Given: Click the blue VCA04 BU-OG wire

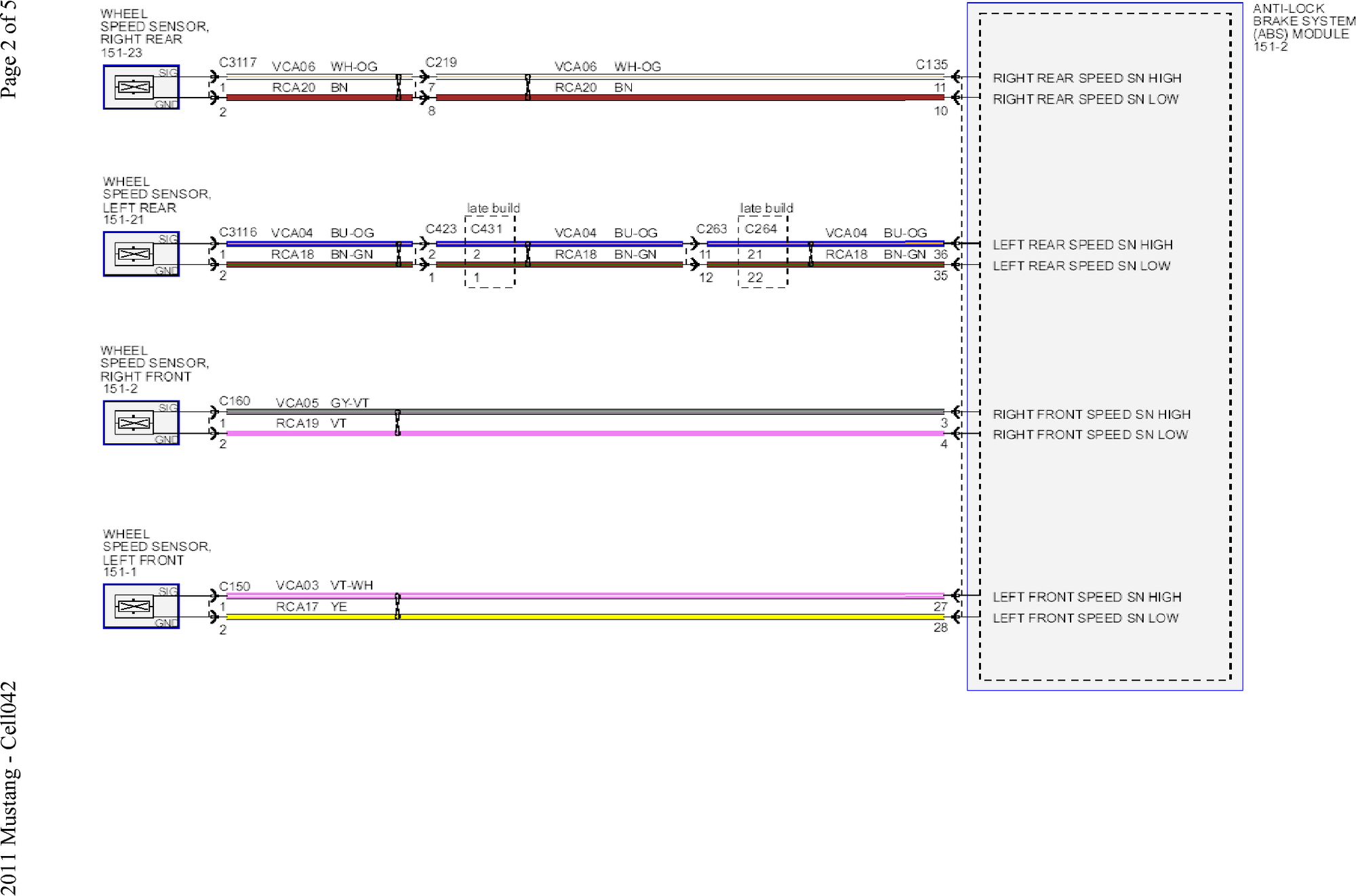Looking at the screenshot, I should (597, 243).
